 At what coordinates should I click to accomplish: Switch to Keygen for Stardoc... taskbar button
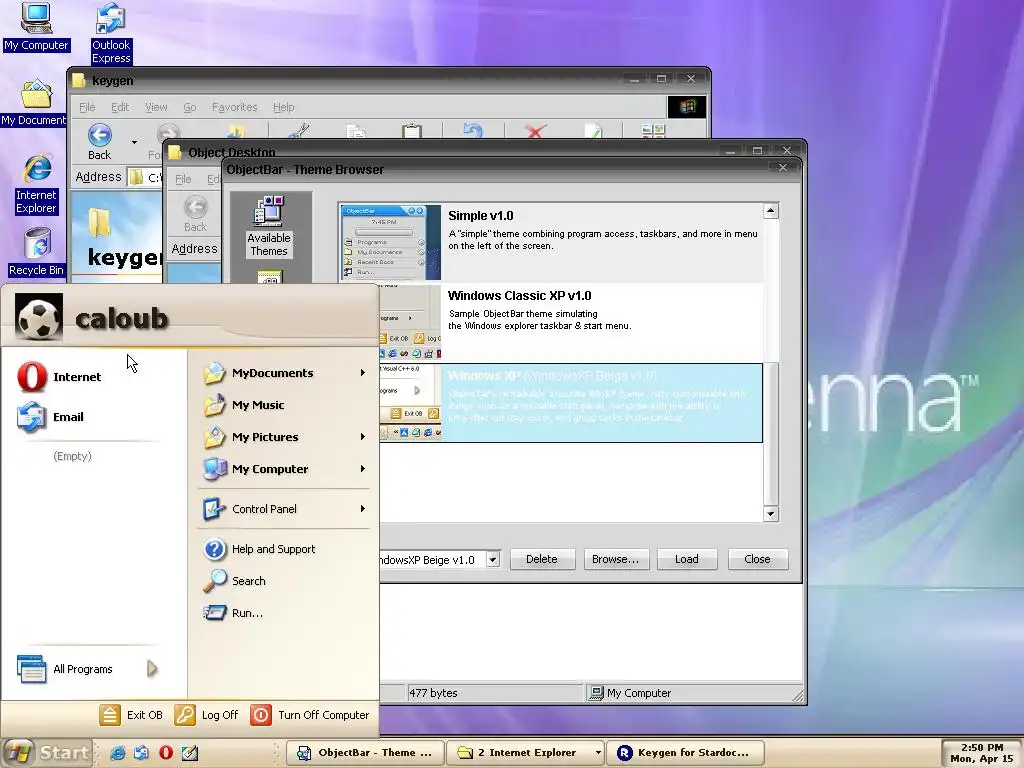(685, 752)
